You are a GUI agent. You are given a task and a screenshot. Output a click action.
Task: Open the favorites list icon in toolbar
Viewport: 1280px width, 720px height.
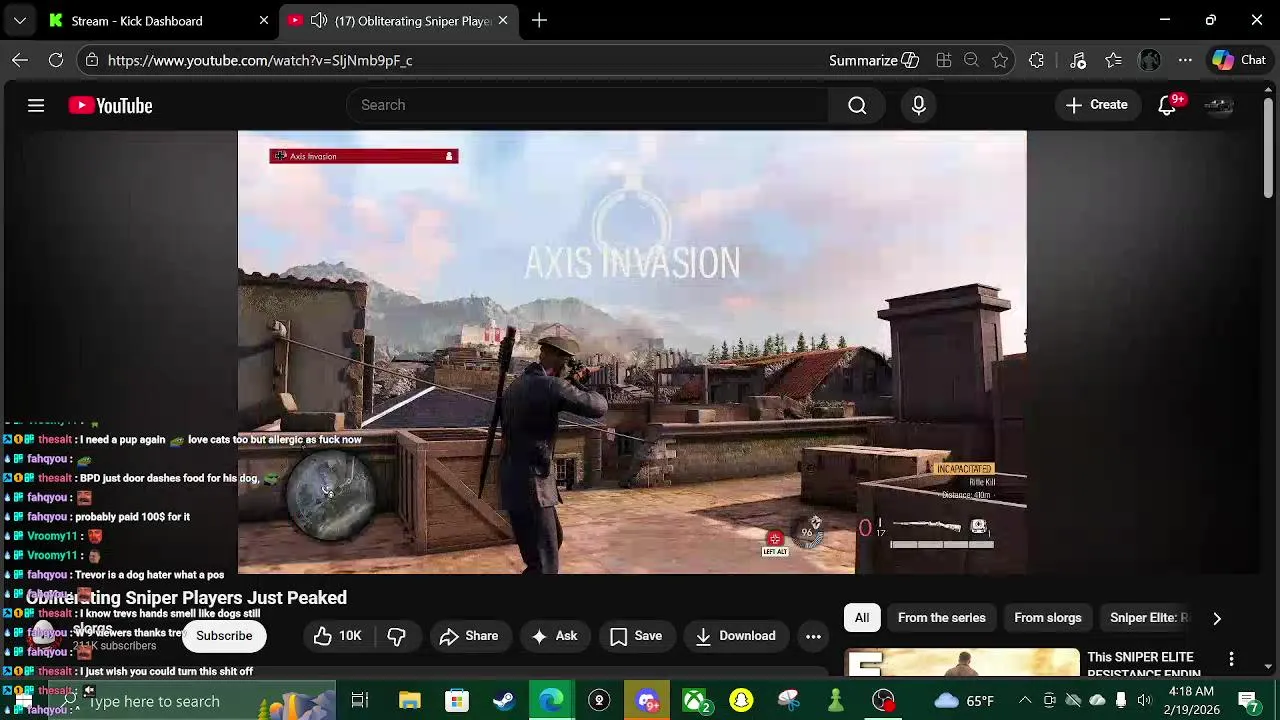pyautogui.click(x=1114, y=60)
